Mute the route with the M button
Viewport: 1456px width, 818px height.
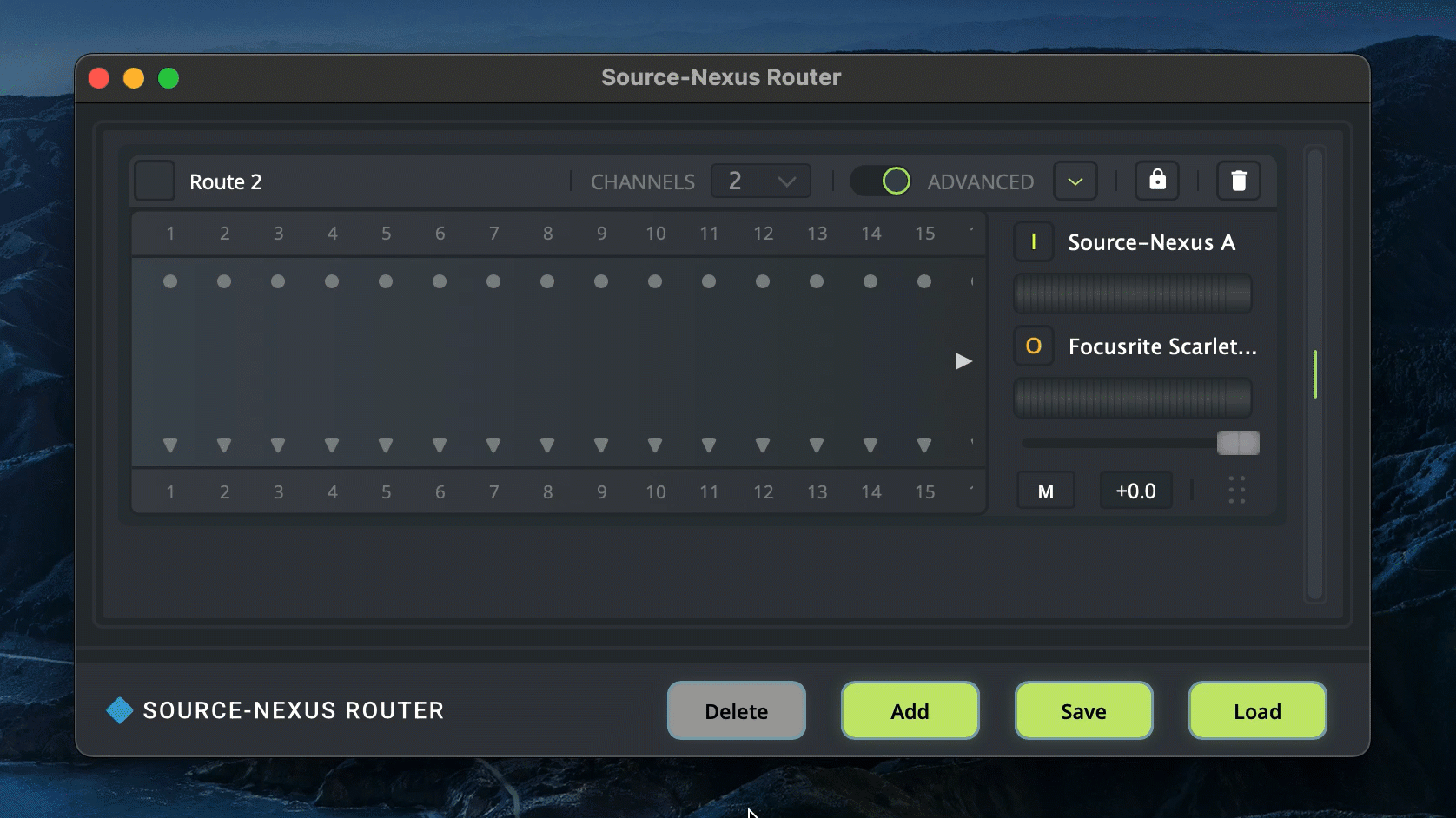[x=1046, y=491]
